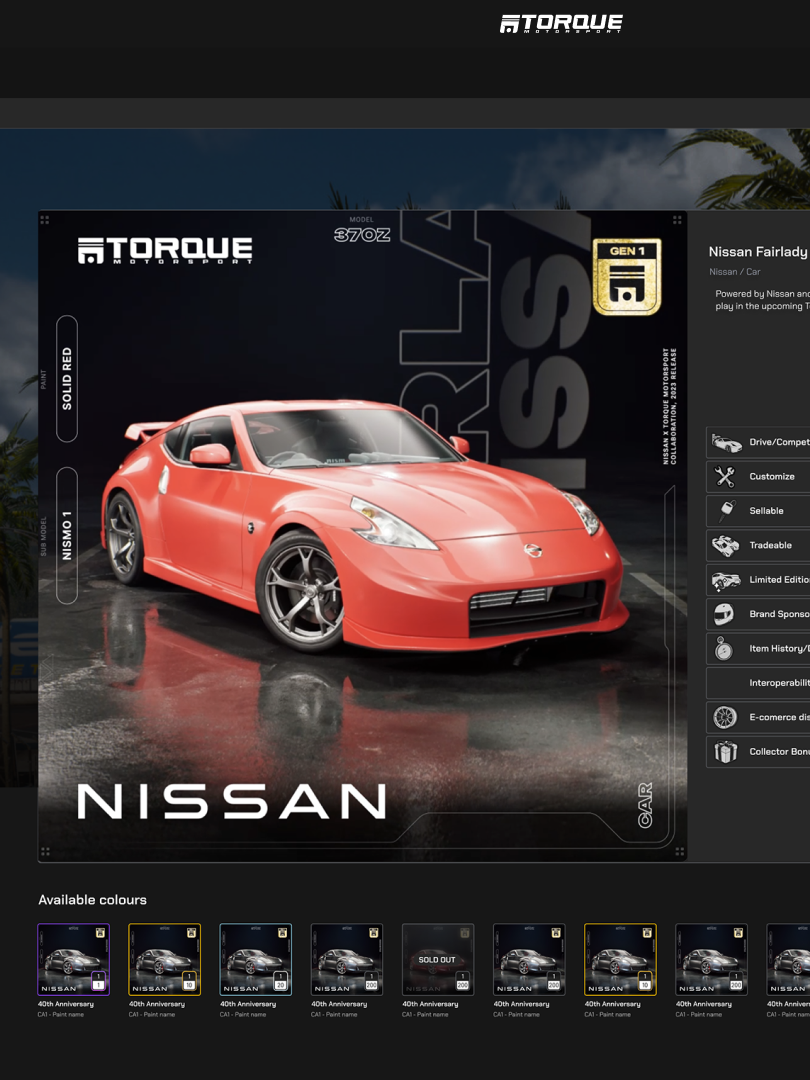Click the 'Nissan / Car' breadcrumb text

tap(735, 271)
